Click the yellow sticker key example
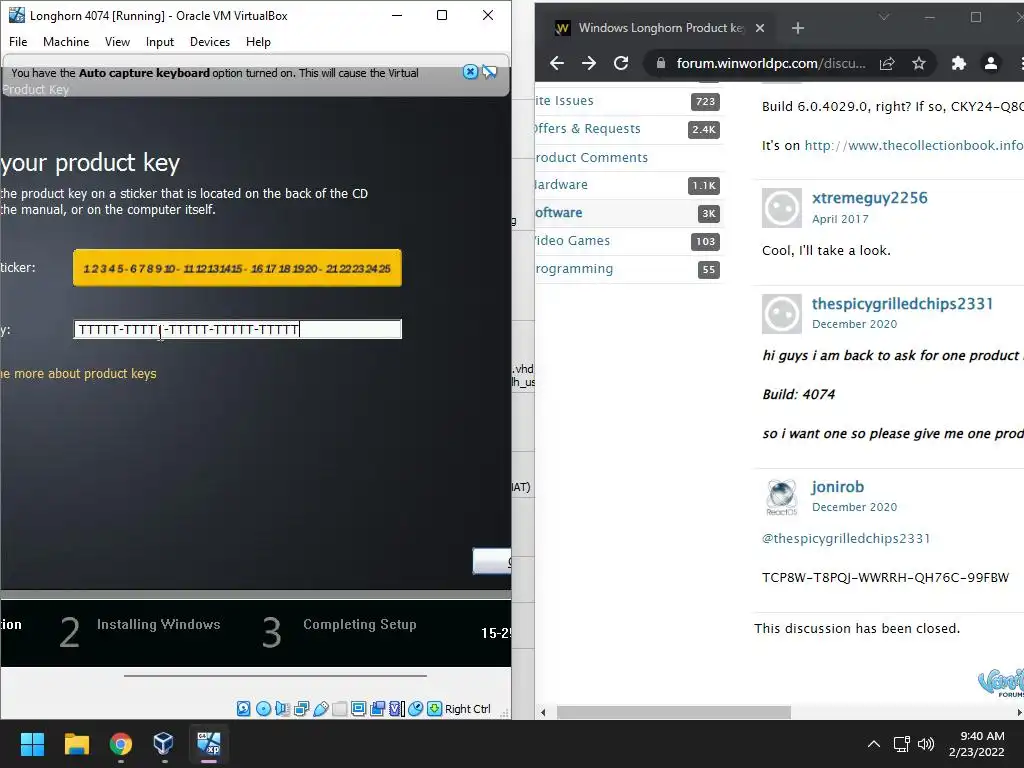 237,268
